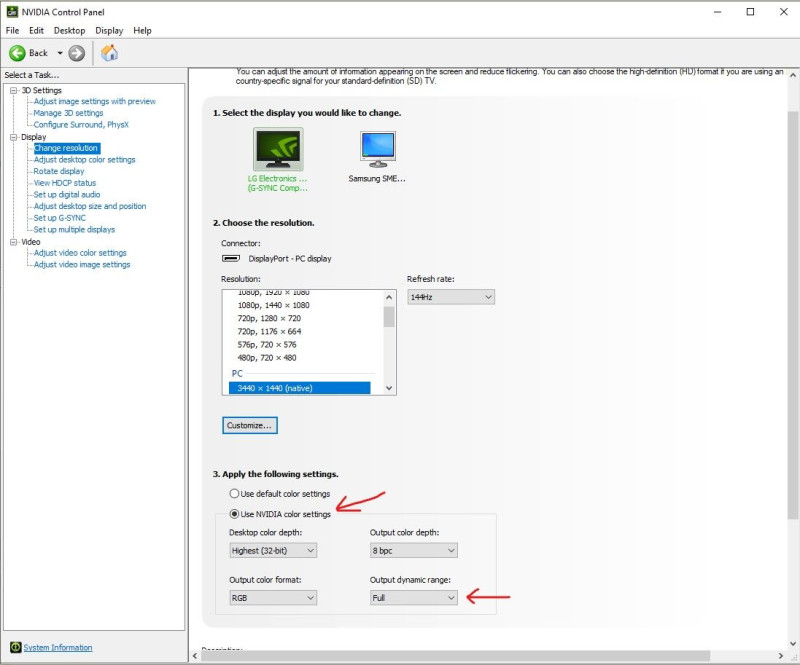Open the Desktop menu
800x665 pixels.
point(69,31)
